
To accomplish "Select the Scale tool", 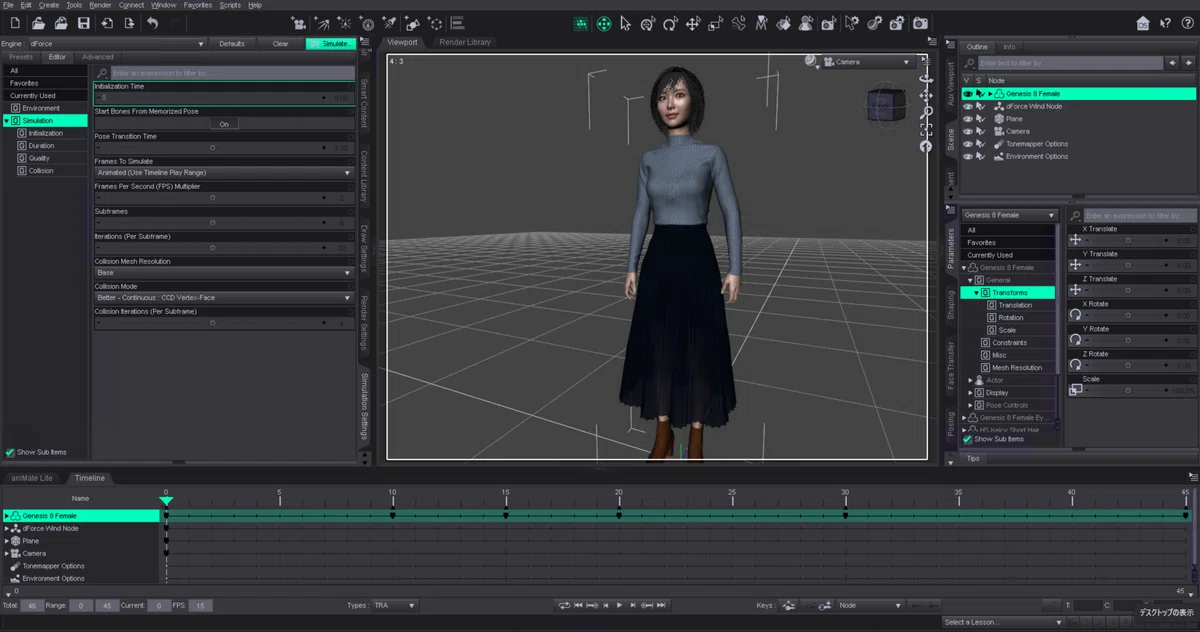I will (x=716, y=23).
